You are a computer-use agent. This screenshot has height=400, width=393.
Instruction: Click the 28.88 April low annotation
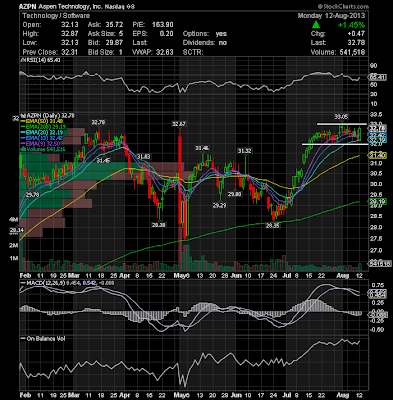[x=159, y=225]
